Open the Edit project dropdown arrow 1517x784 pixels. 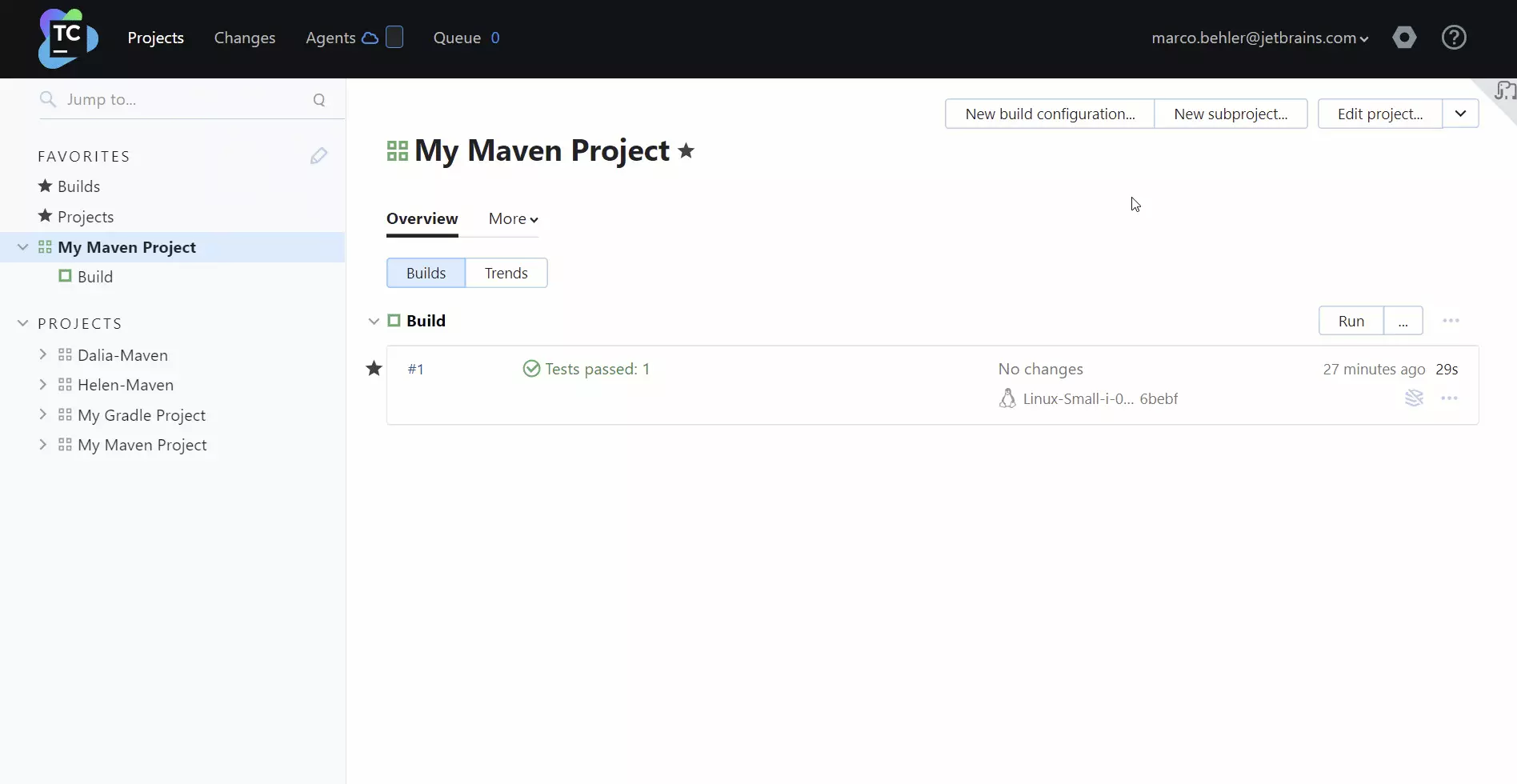click(x=1460, y=114)
